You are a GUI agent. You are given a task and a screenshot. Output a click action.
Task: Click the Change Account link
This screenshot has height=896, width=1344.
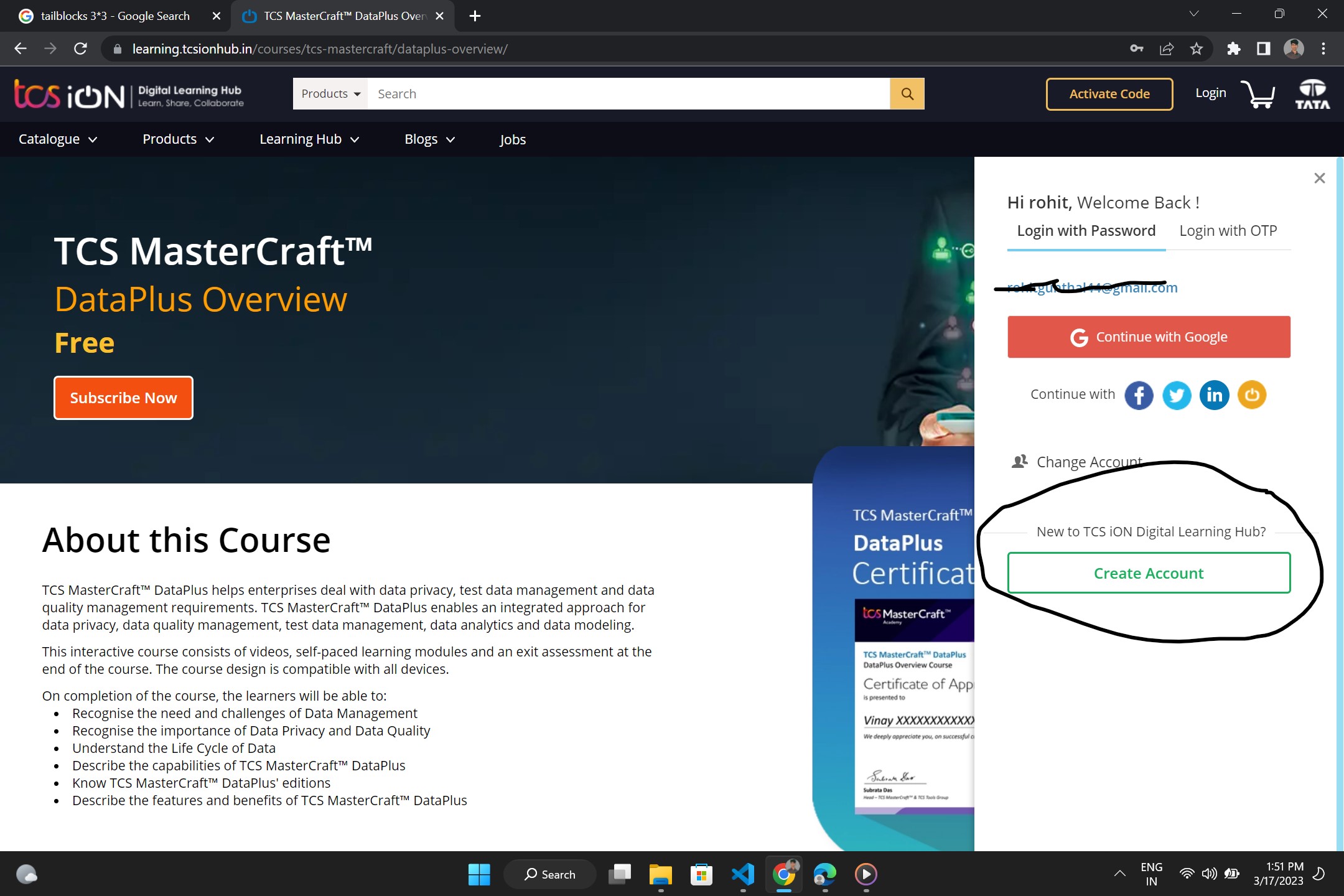point(1088,462)
